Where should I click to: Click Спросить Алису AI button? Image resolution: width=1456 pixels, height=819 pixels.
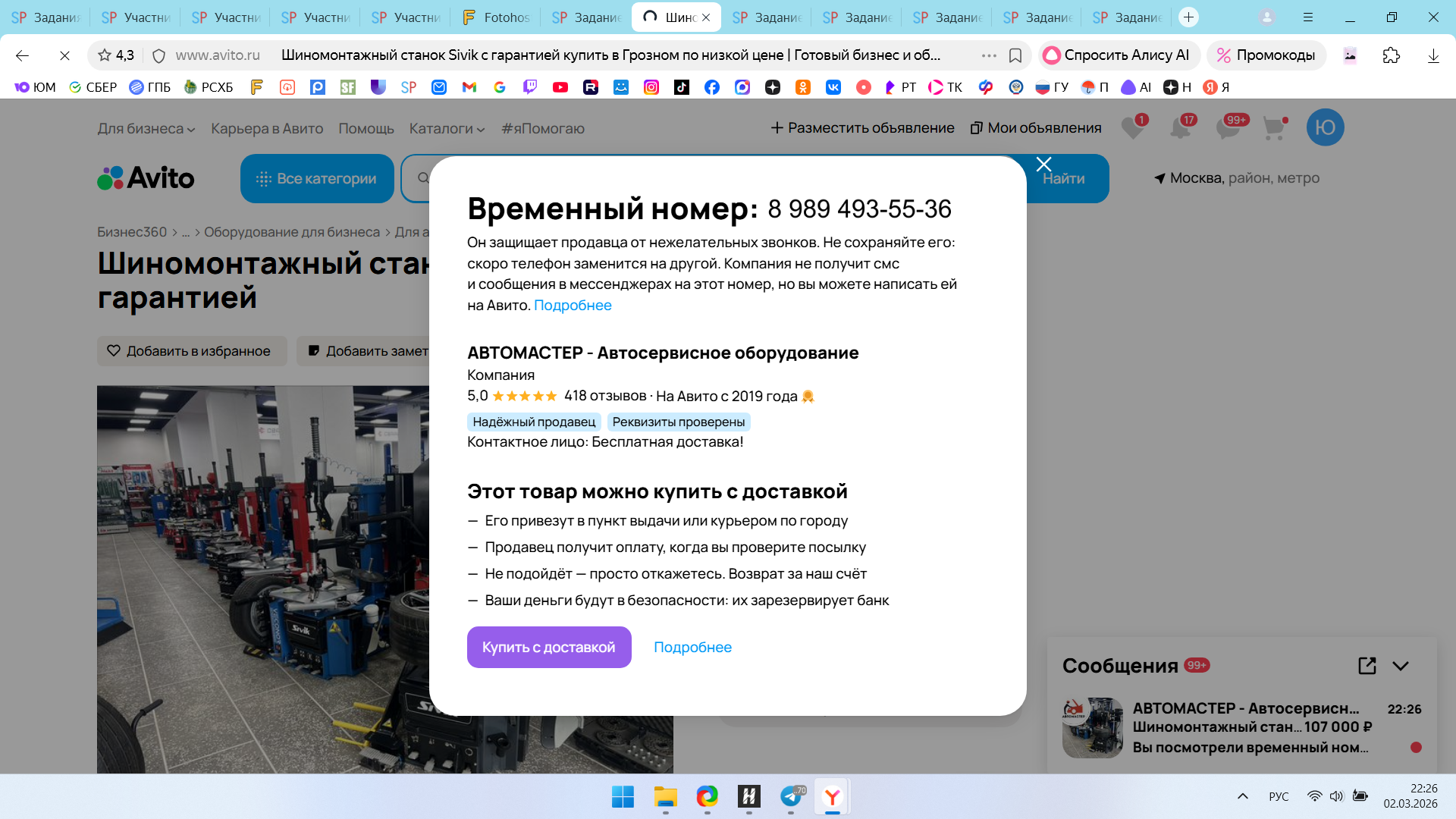pyautogui.click(x=1117, y=55)
